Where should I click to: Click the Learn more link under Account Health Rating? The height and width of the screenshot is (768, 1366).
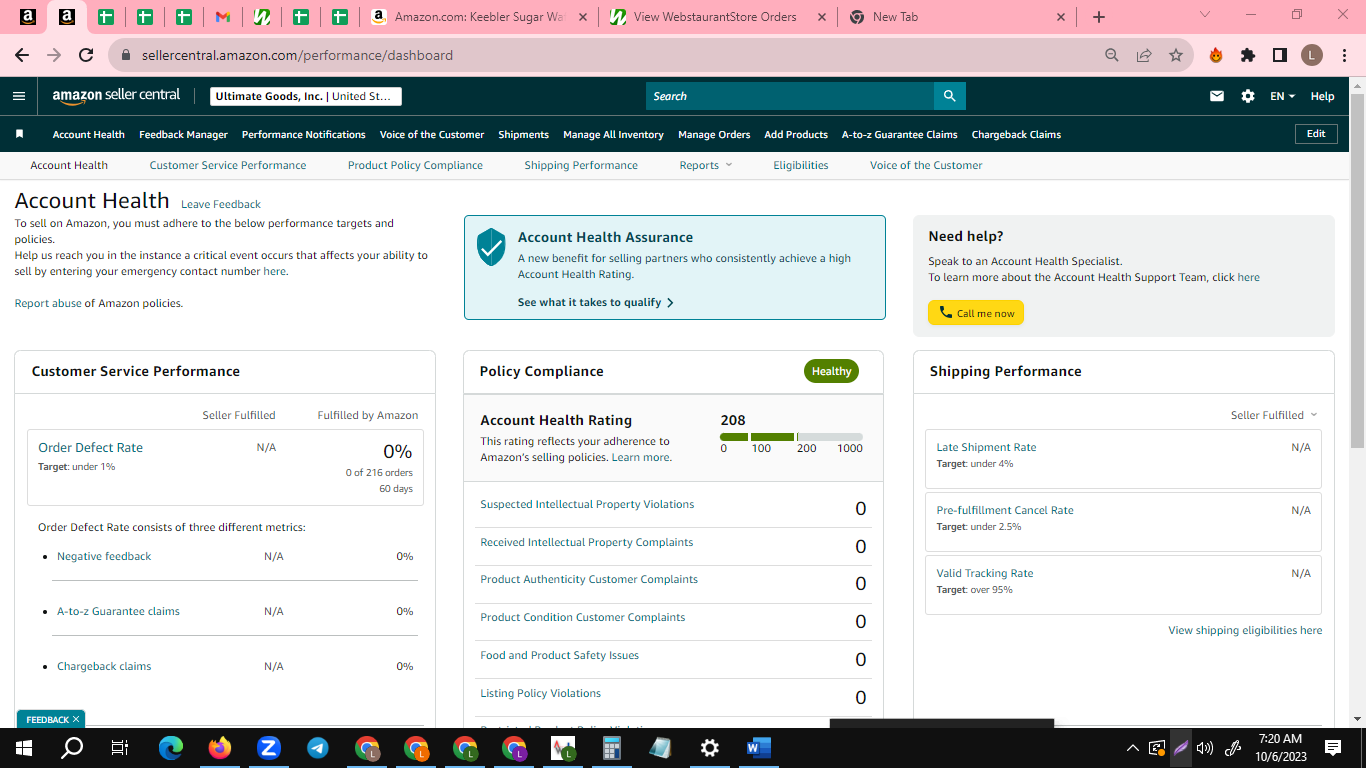[x=641, y=457]
